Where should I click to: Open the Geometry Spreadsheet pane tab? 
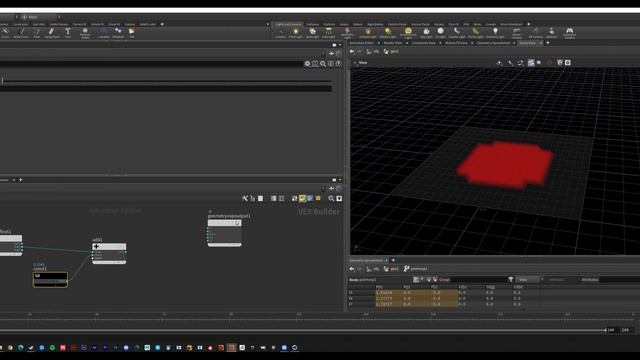pyautogui.click(x=493, y=43)
